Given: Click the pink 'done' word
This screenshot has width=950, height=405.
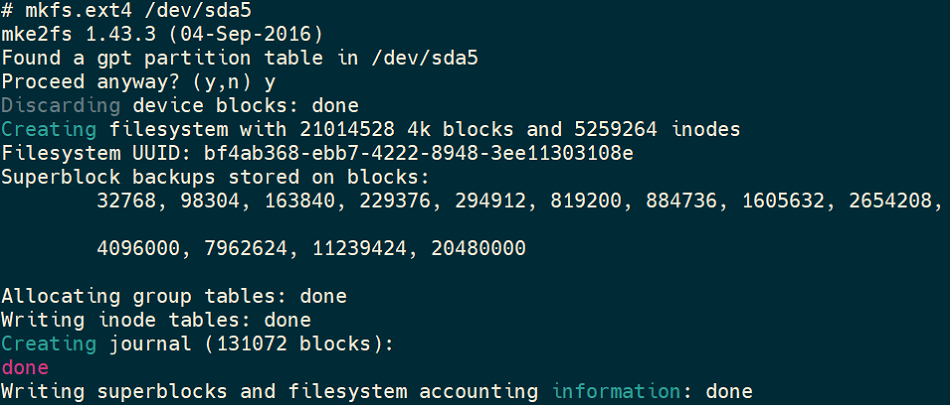Looking at the screenshot, I should [x=25, y=367].
